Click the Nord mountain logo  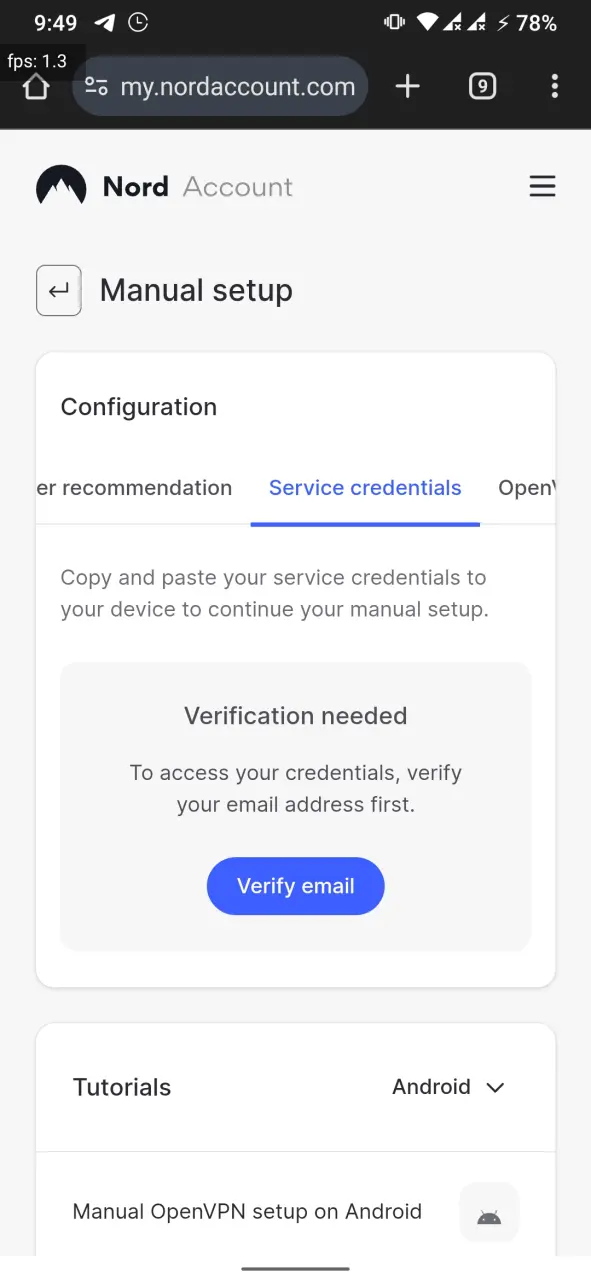61,186
